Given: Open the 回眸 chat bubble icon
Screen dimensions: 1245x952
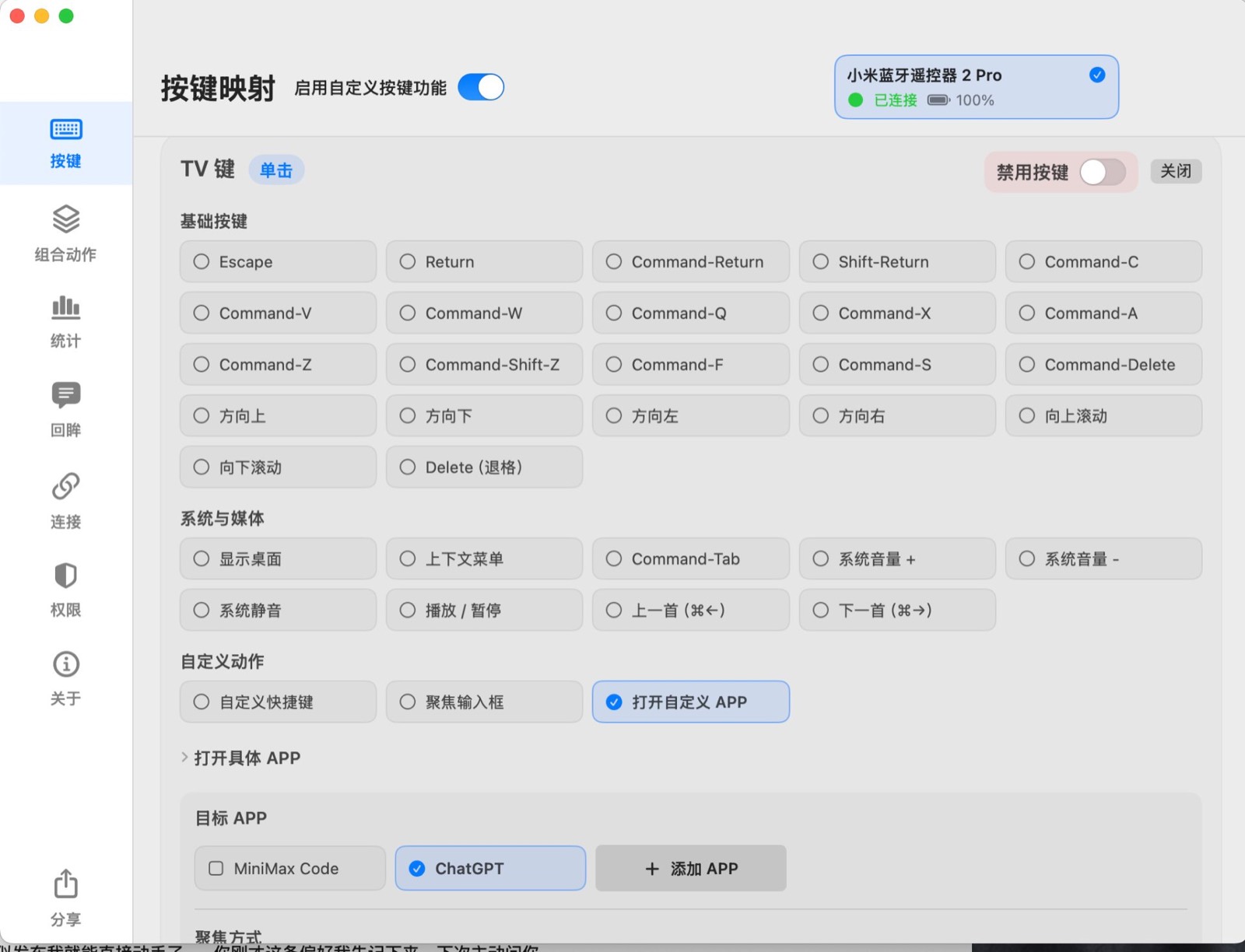Looking at the screenshot, I should [x=66, y=395].
